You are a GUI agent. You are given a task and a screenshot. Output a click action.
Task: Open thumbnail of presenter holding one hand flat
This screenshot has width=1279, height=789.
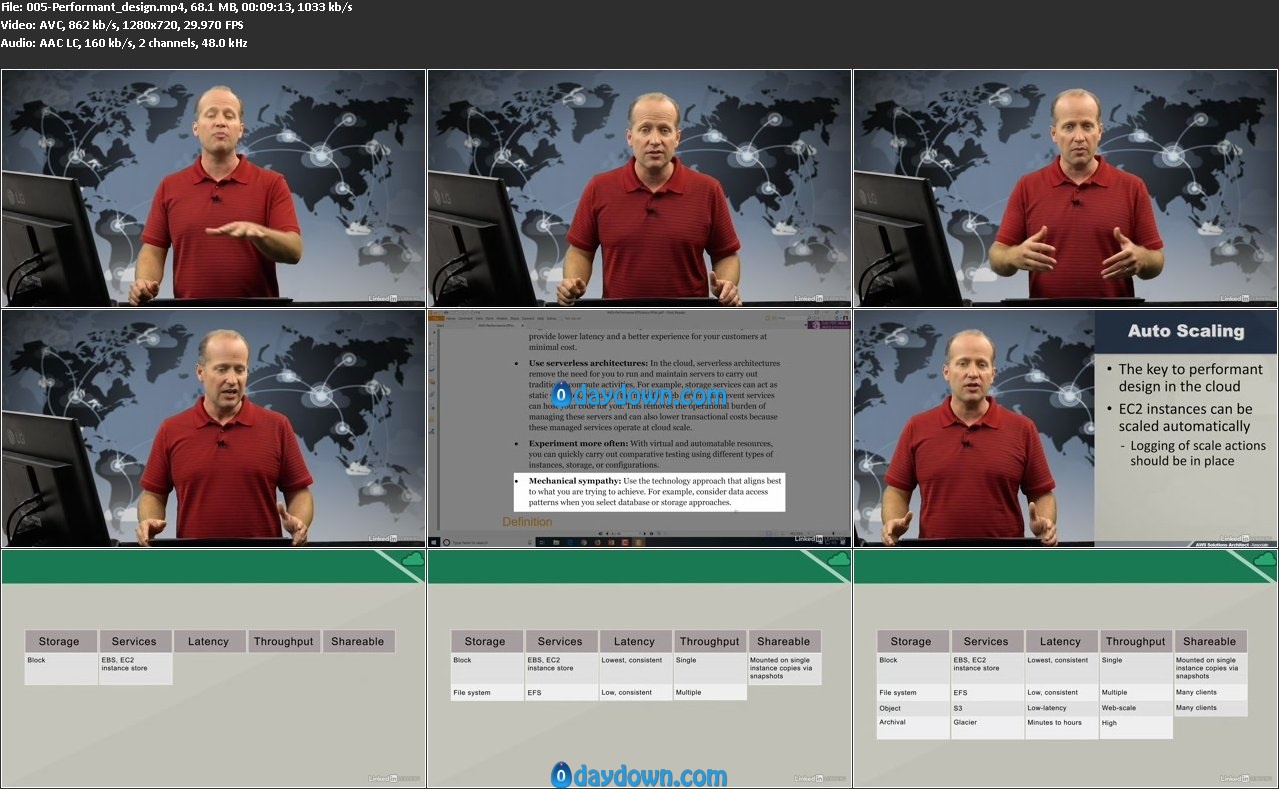(213, 188)
